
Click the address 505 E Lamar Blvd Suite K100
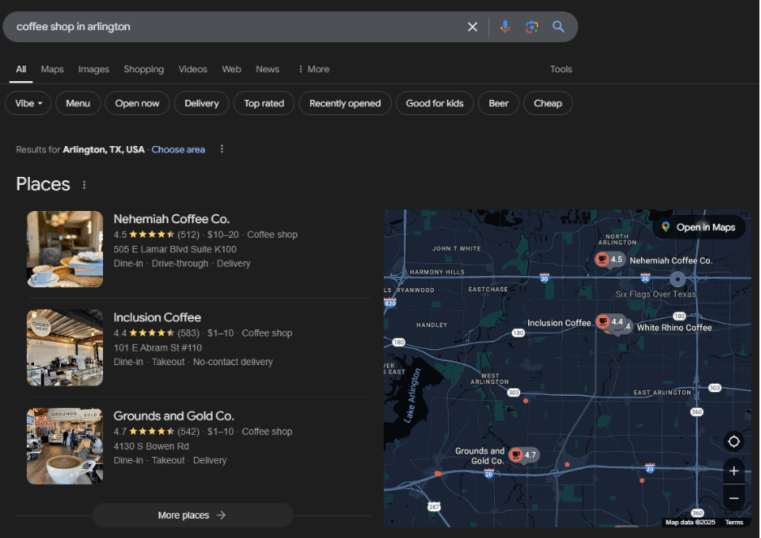[175, 249]
